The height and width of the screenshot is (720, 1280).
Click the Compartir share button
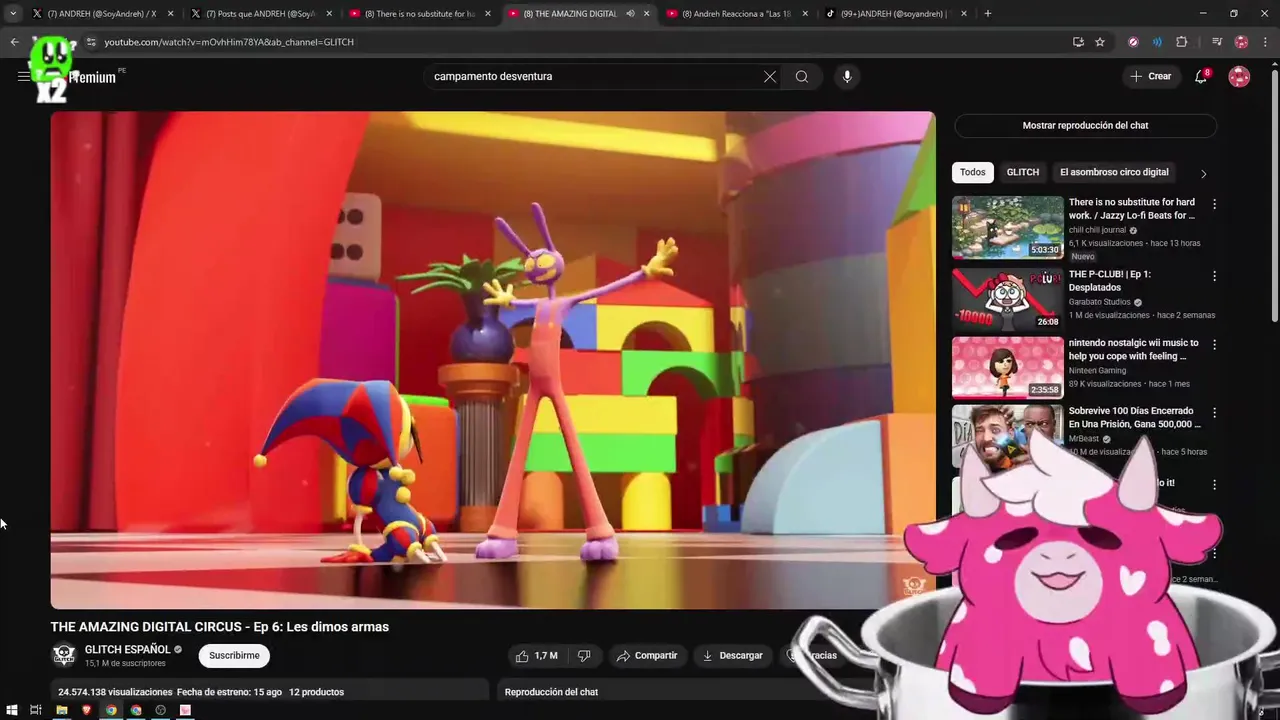coord(647,655)
